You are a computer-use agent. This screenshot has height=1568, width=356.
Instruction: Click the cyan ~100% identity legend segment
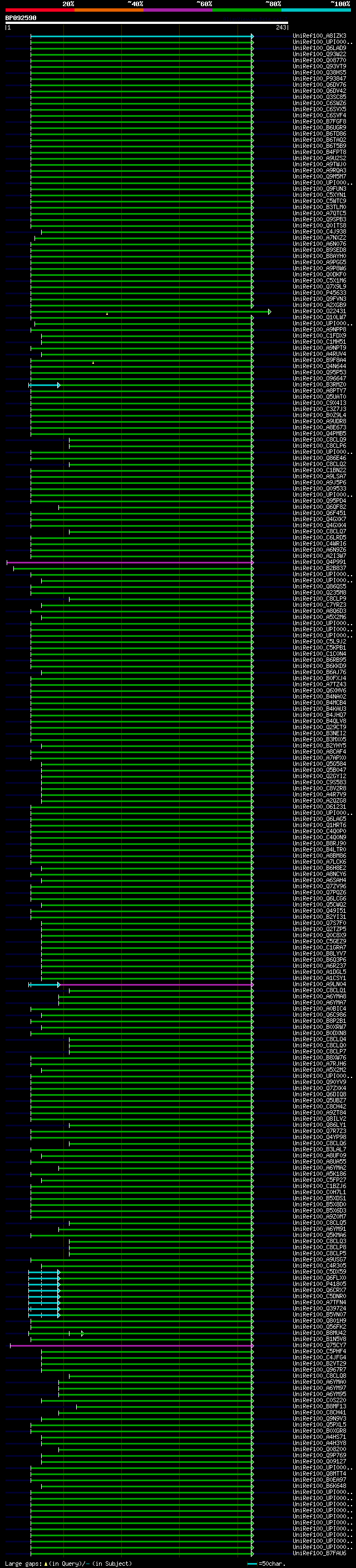pos(316,10)
